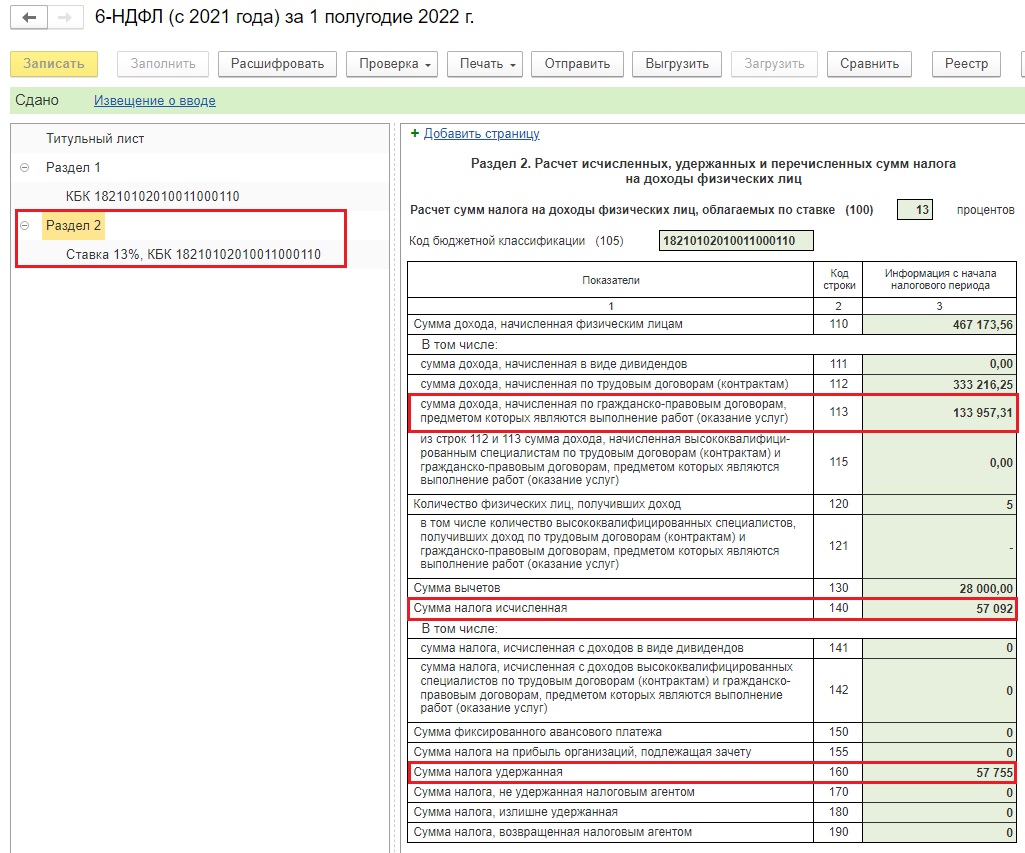Viewport: 1025px width, 853px height.
Task: Click line 130 deductions value 28 000,00
Action: [939, 588]
